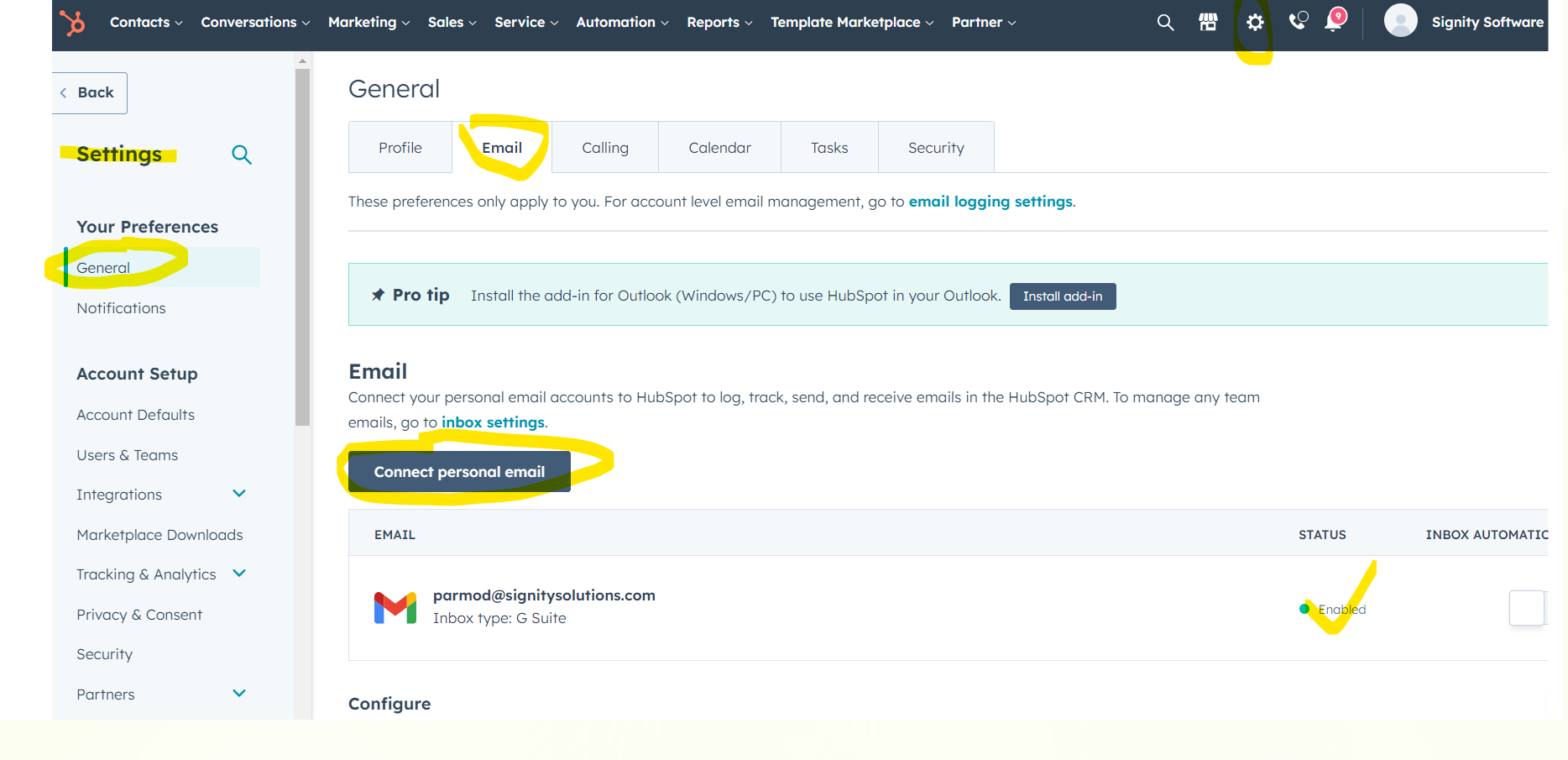
Task: Open Account Defaults settings
Action: 135,415
